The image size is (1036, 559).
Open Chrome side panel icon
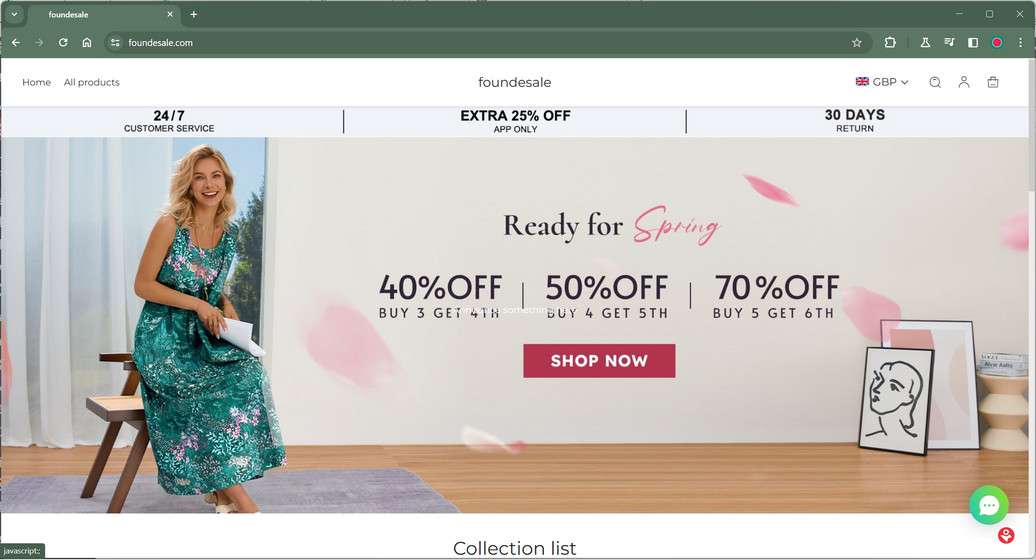[x=973, y=42]
